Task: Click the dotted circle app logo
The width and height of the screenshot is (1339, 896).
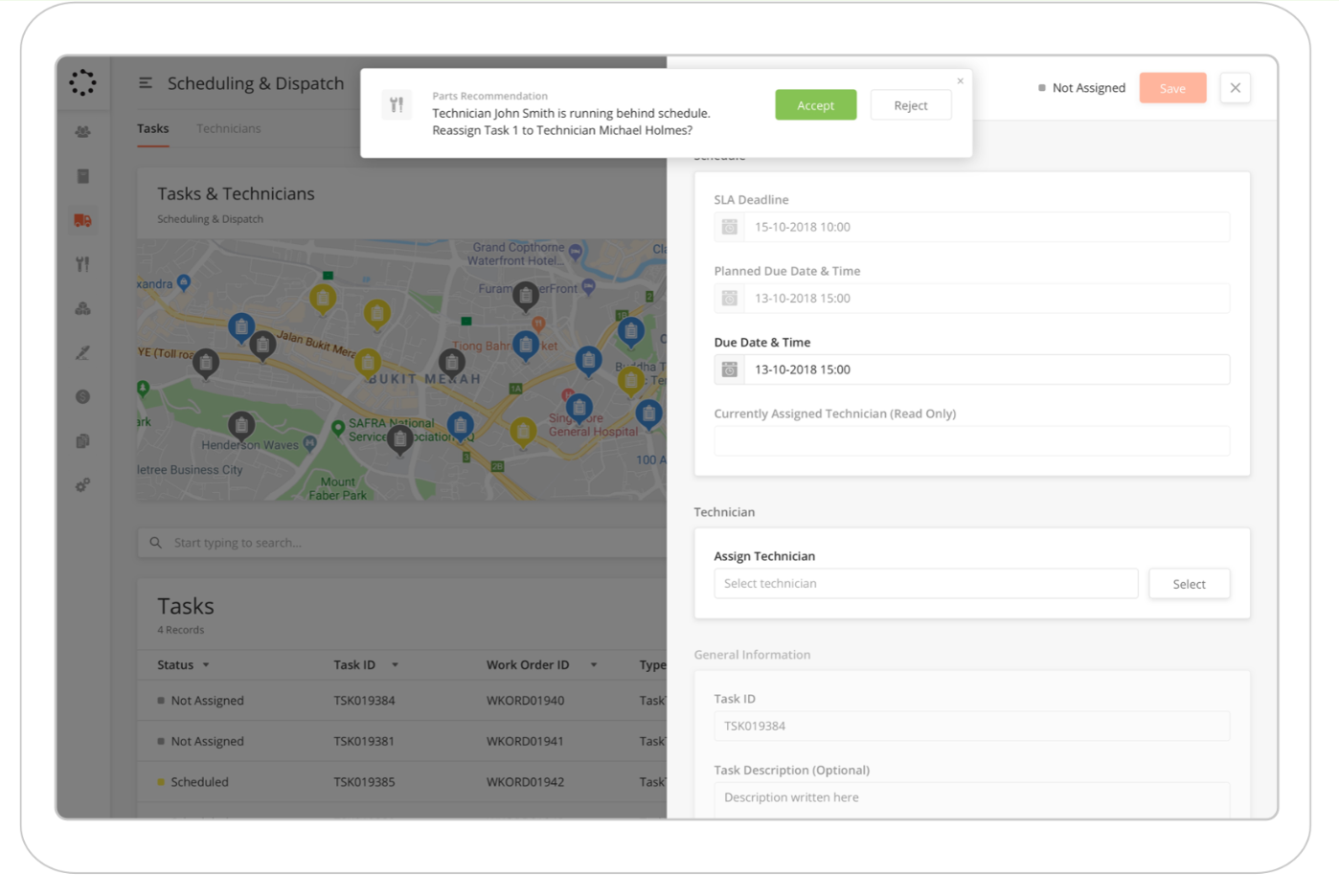Action: point(82,82)
